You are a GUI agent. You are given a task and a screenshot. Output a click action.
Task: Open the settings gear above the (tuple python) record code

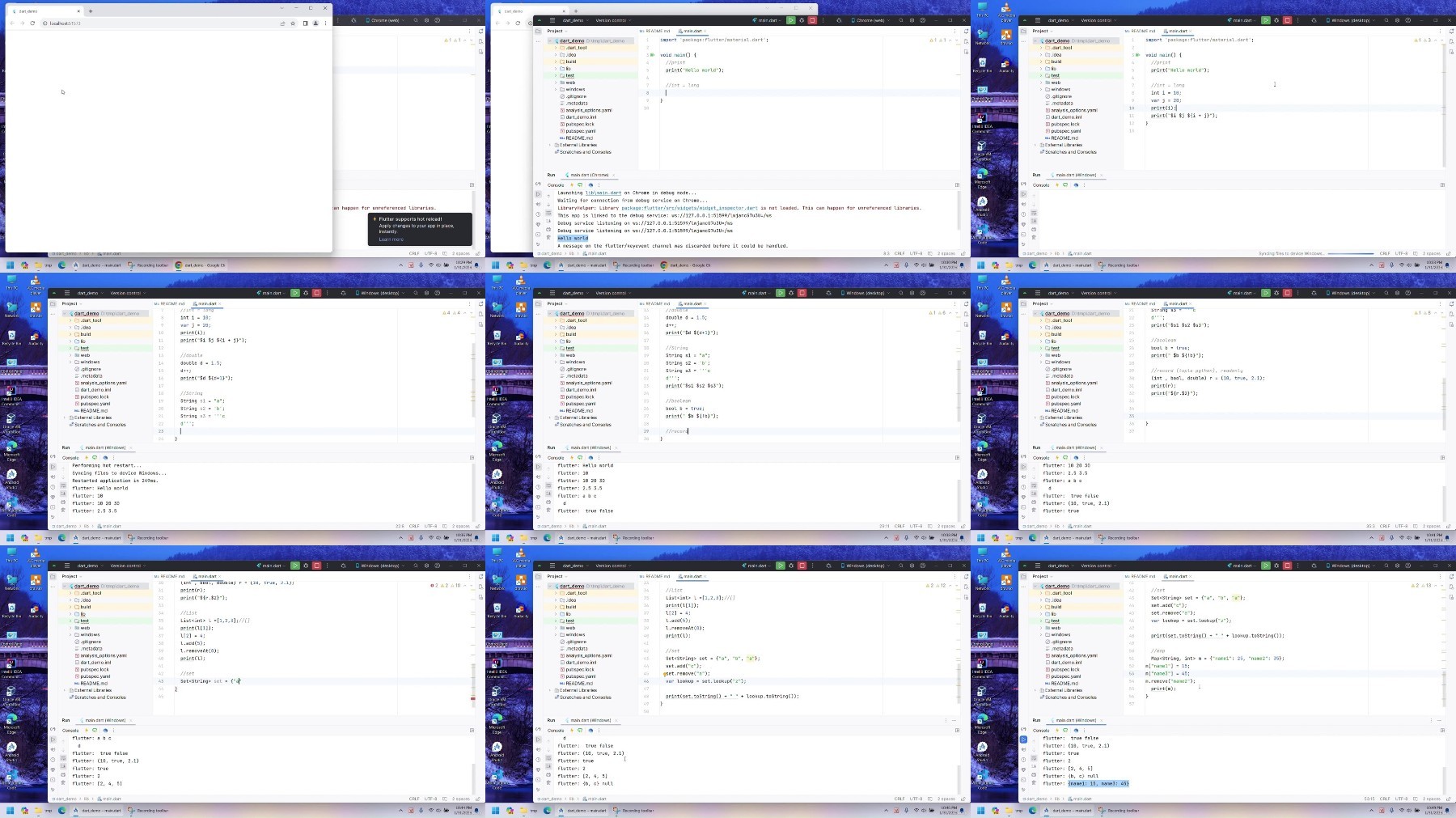pos(1398,293)
